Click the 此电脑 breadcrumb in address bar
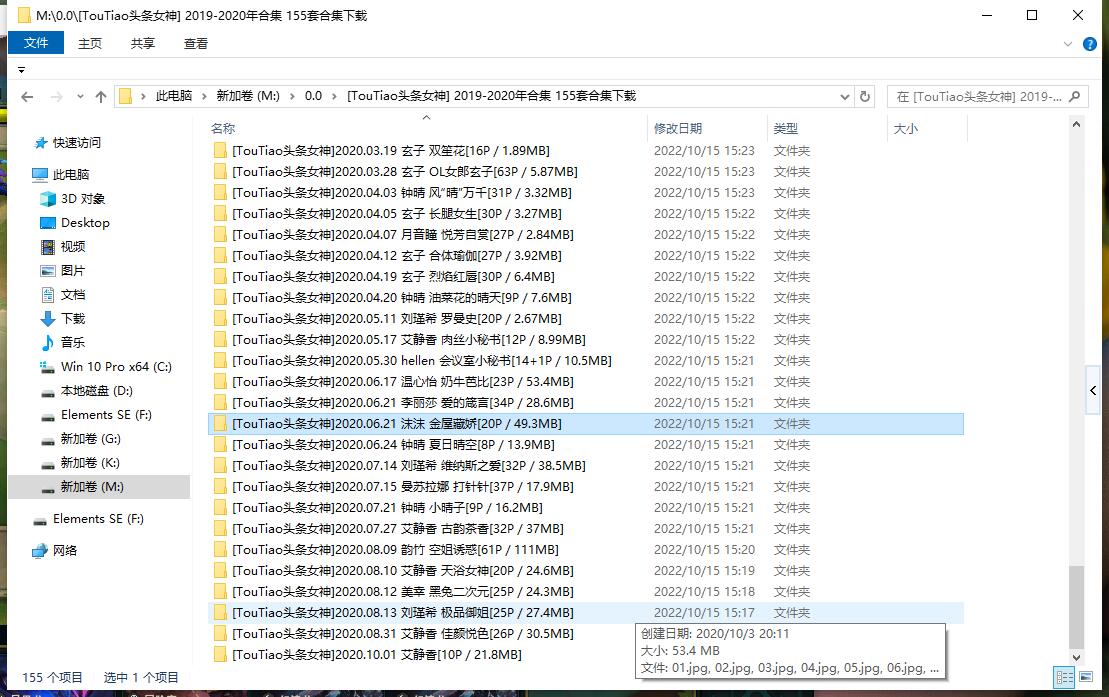This screenshot has width=1109, height=697. coord(174,96)
